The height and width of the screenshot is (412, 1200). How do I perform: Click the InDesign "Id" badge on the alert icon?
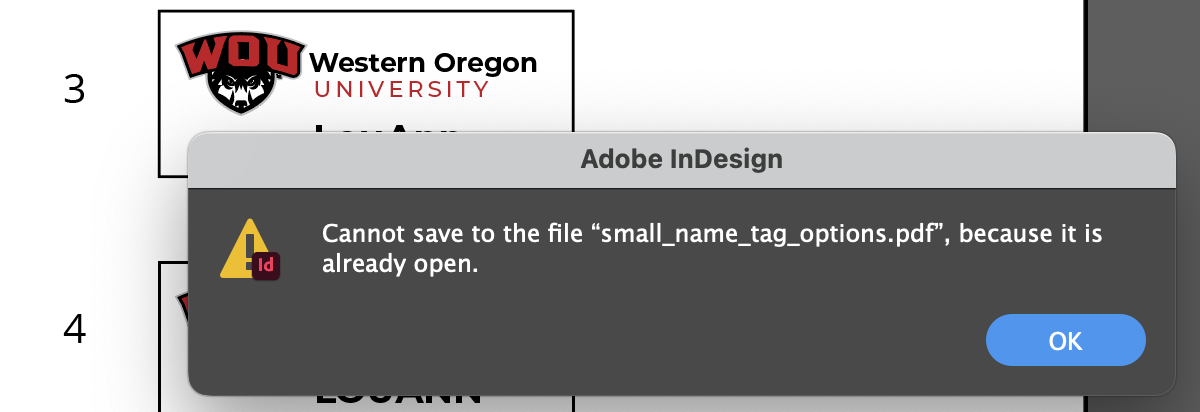[x=266, y=265]
